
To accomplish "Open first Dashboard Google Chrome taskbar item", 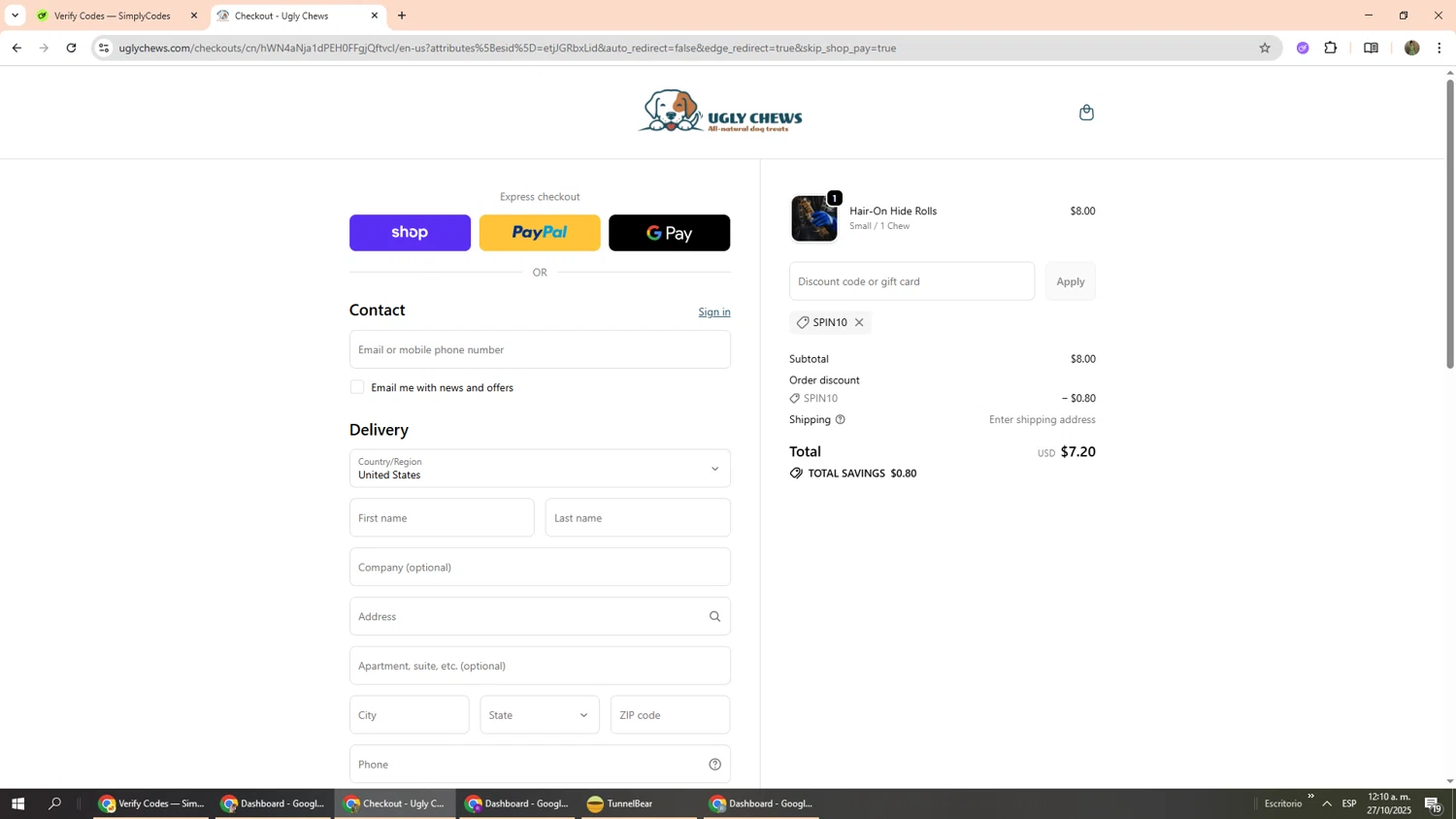I will point(273,803).
